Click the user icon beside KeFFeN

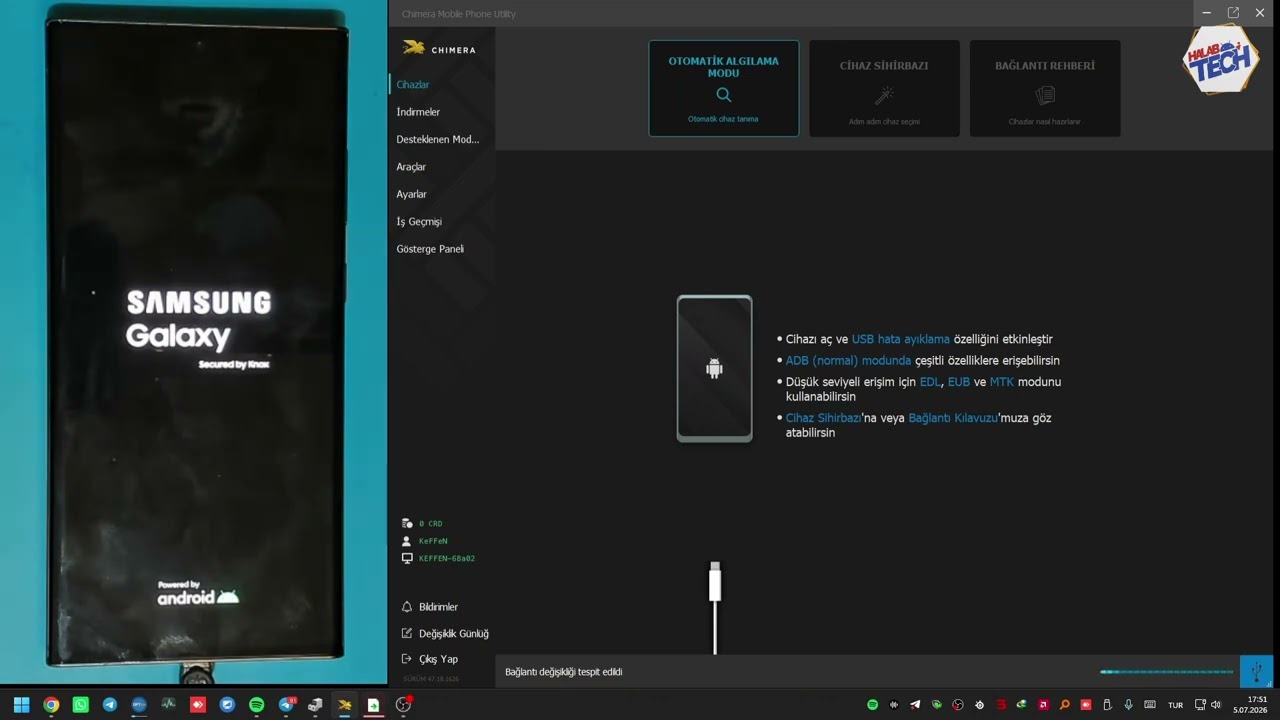click(x=407, y=541)
